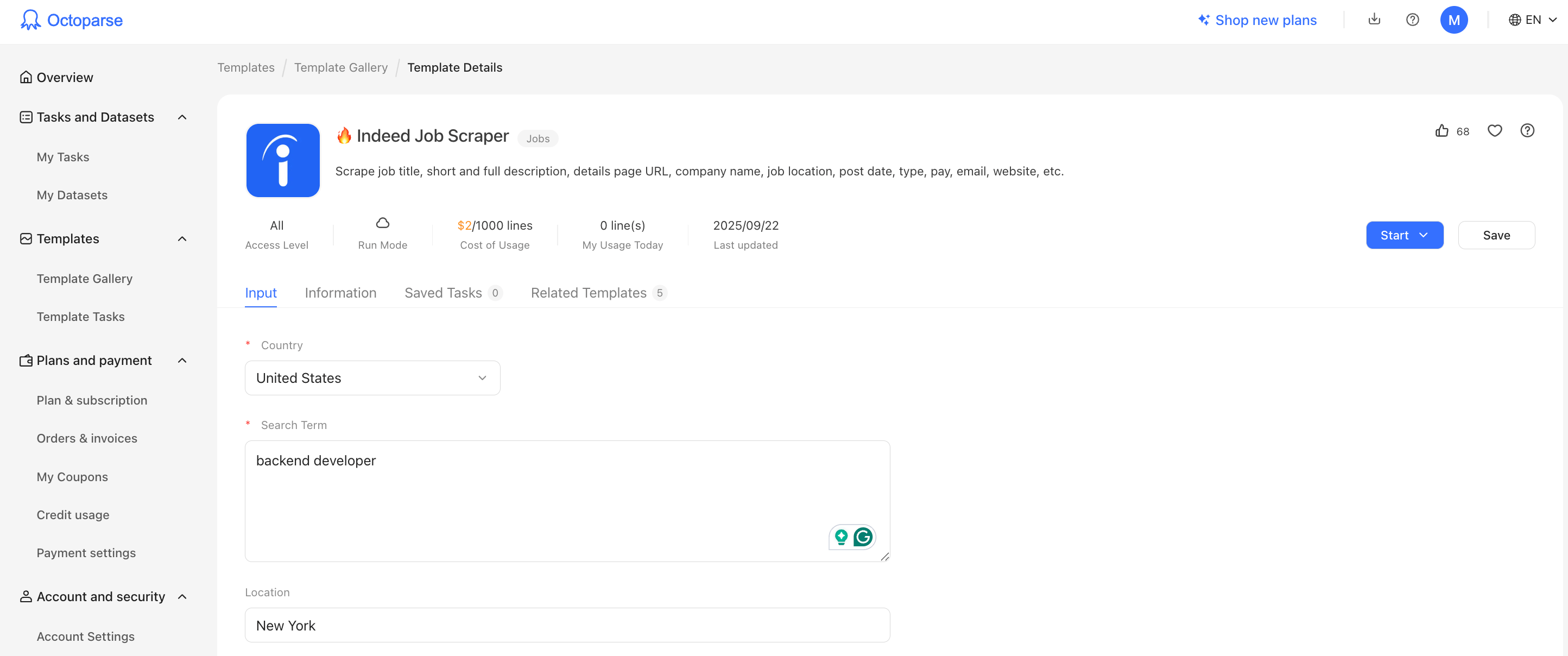Open the download center icon in top bar
Screen dimensions: 1568x656
(x=1374, y=19)
